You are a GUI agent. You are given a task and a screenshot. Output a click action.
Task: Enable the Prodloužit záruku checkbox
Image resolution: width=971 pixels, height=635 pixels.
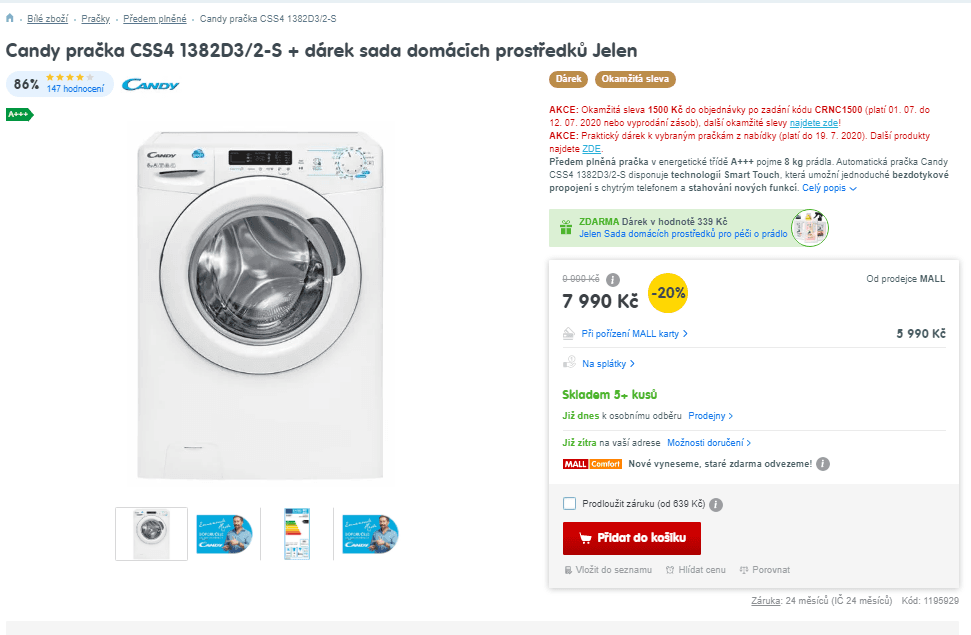[569, 504]
